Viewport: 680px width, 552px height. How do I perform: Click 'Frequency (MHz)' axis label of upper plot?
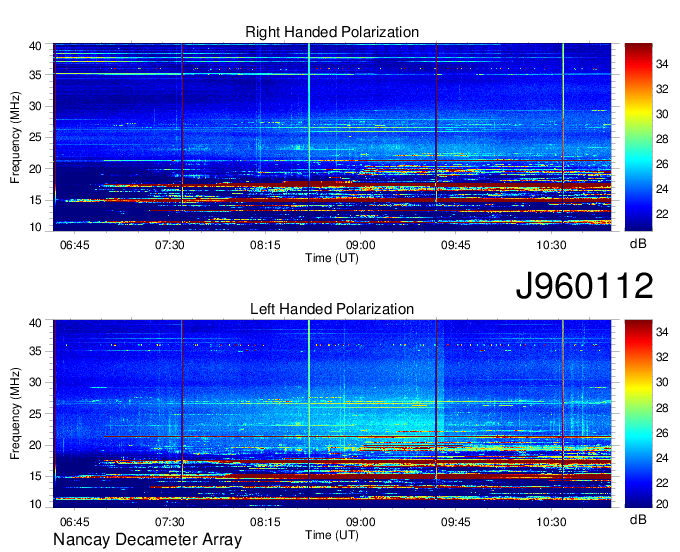(x=15, y=137)
